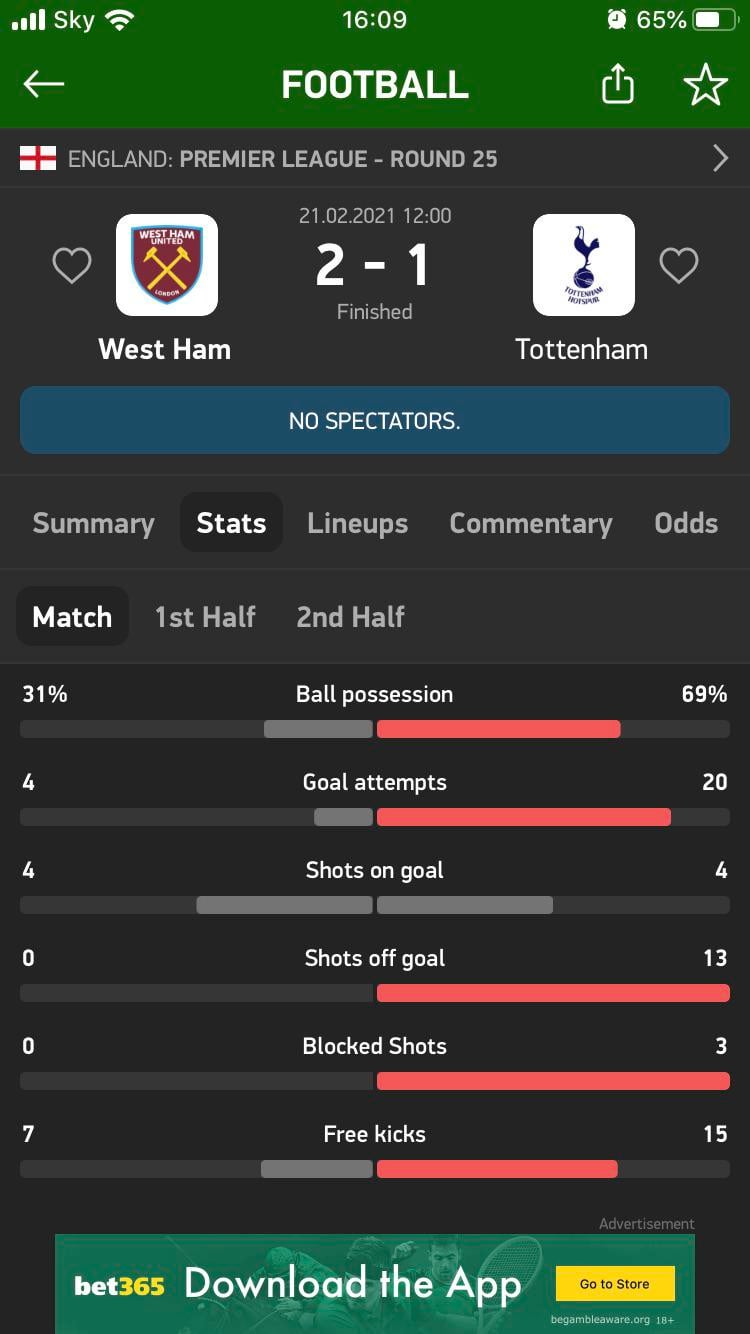750x1334 pixels.
Task: Open the share sheet for this match
Action: (617, 84)
